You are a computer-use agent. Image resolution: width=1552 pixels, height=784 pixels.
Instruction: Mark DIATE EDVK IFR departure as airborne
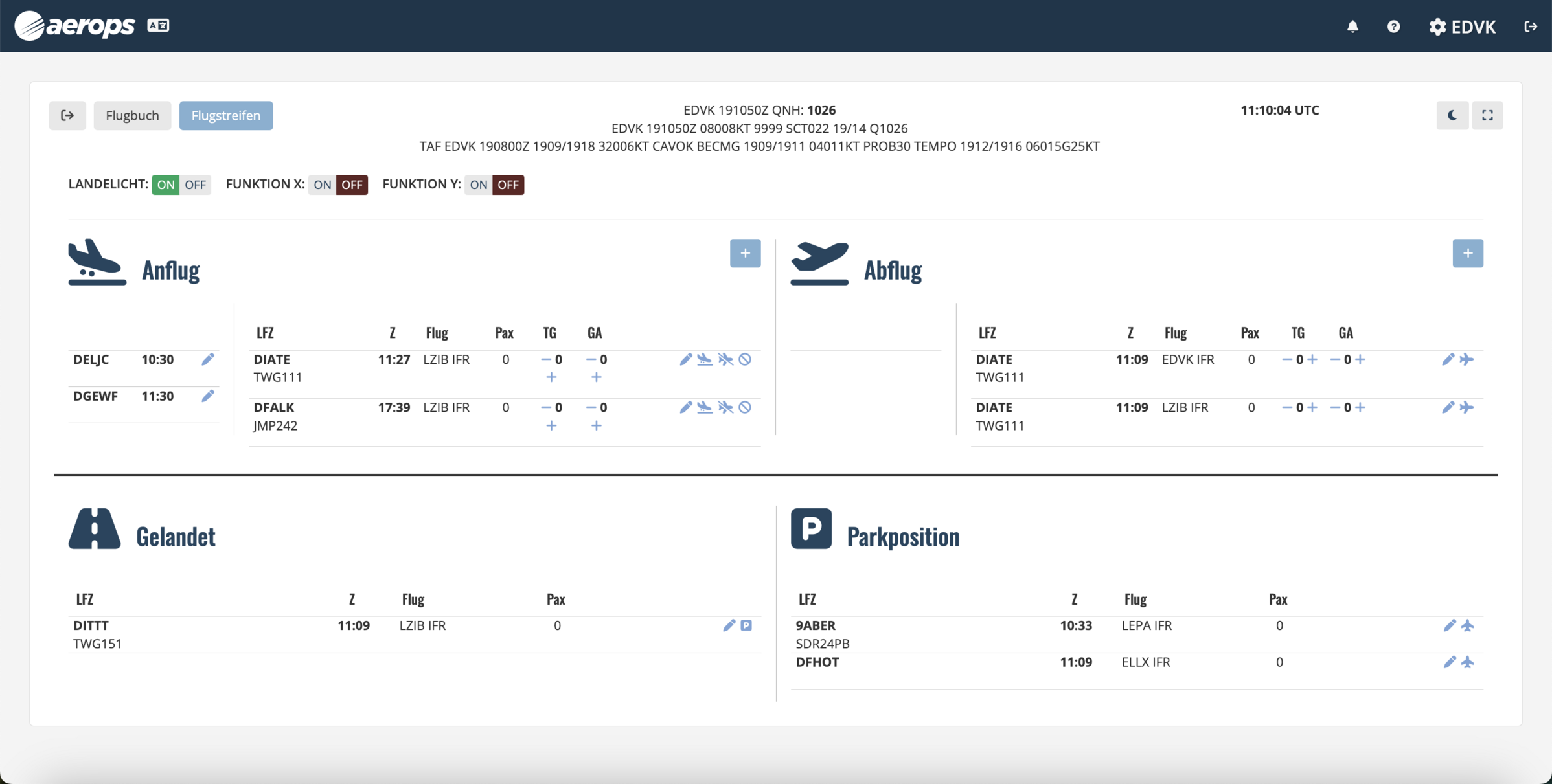[1467, 359]
